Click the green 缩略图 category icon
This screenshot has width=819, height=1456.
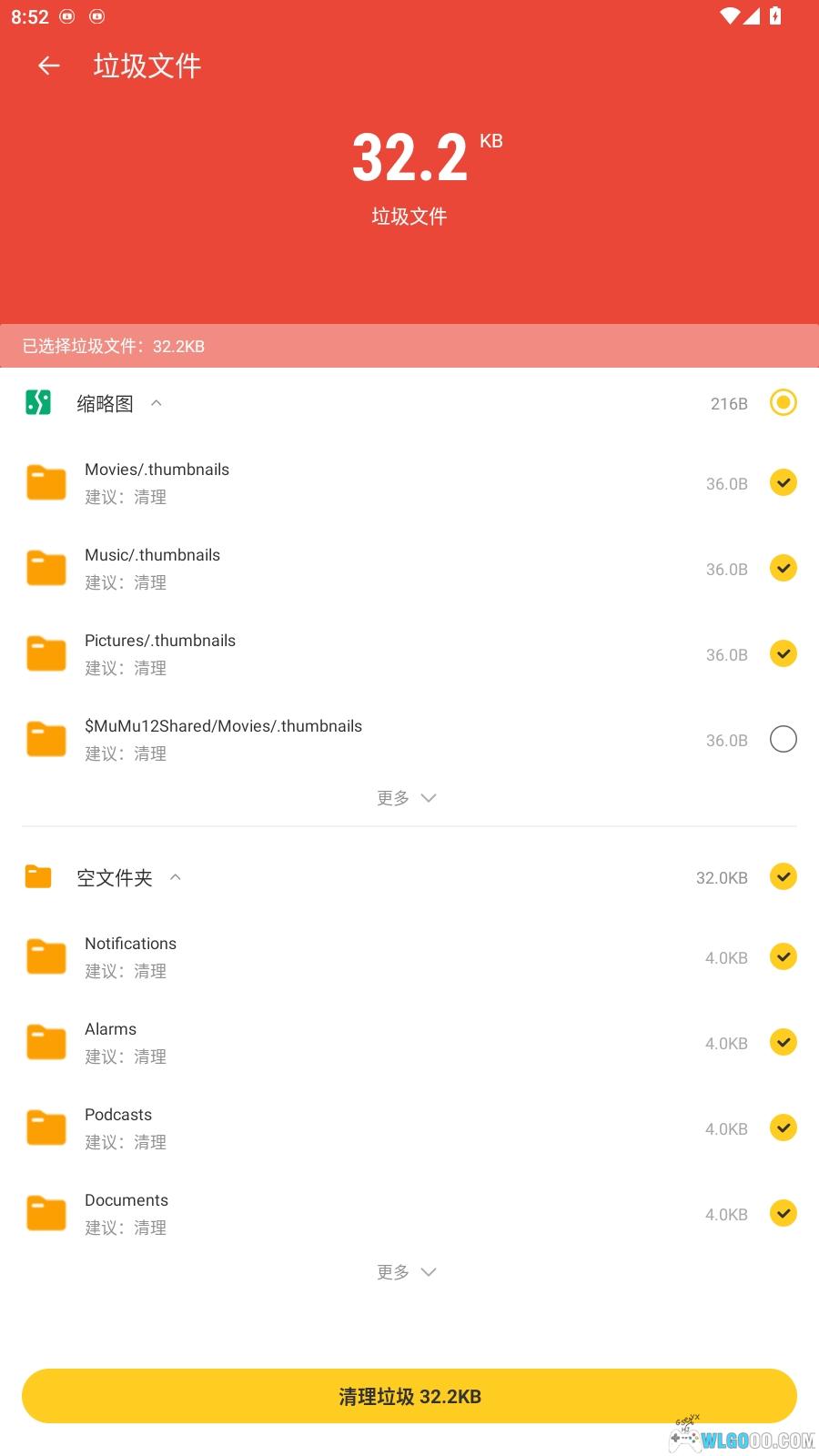click(x=38, y=402)
